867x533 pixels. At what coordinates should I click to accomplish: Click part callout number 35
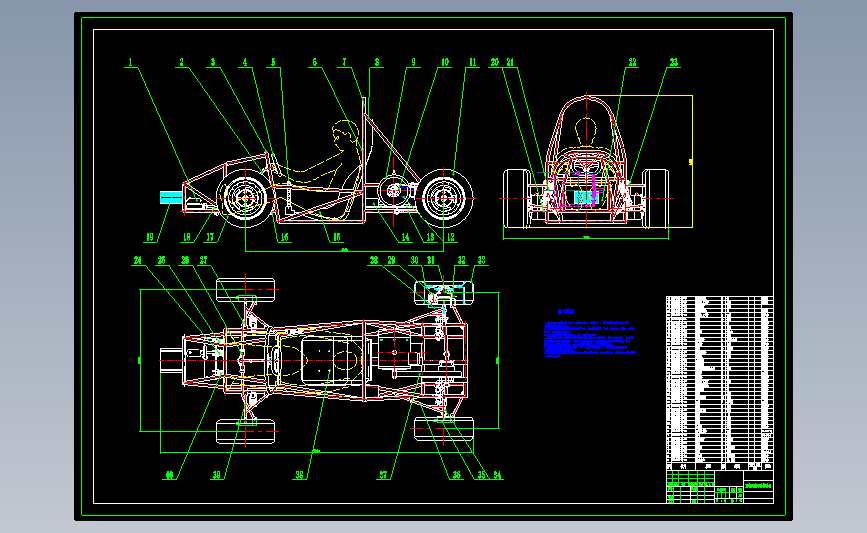tap(482, 475)
